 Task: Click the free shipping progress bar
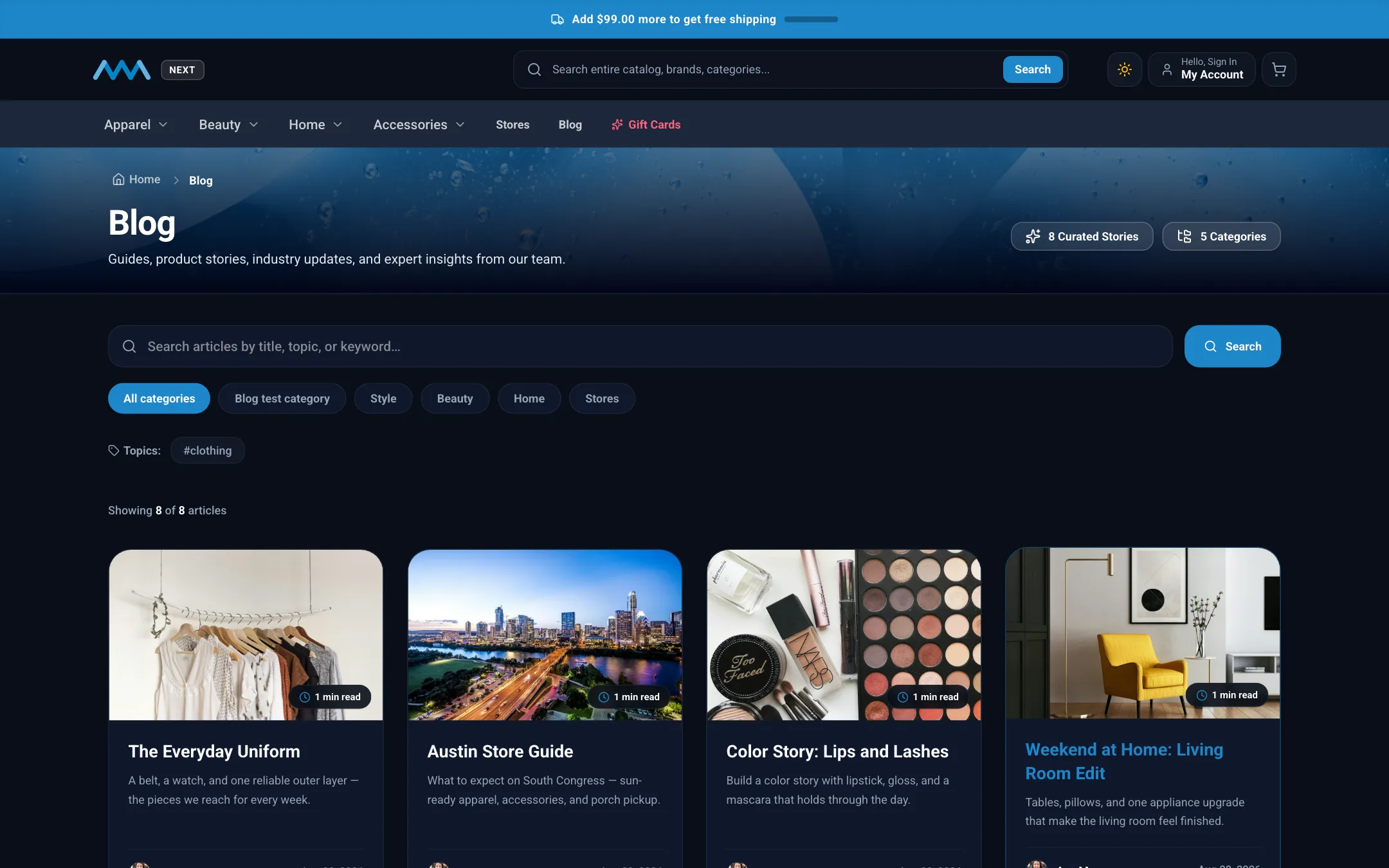tap(811, 19)
